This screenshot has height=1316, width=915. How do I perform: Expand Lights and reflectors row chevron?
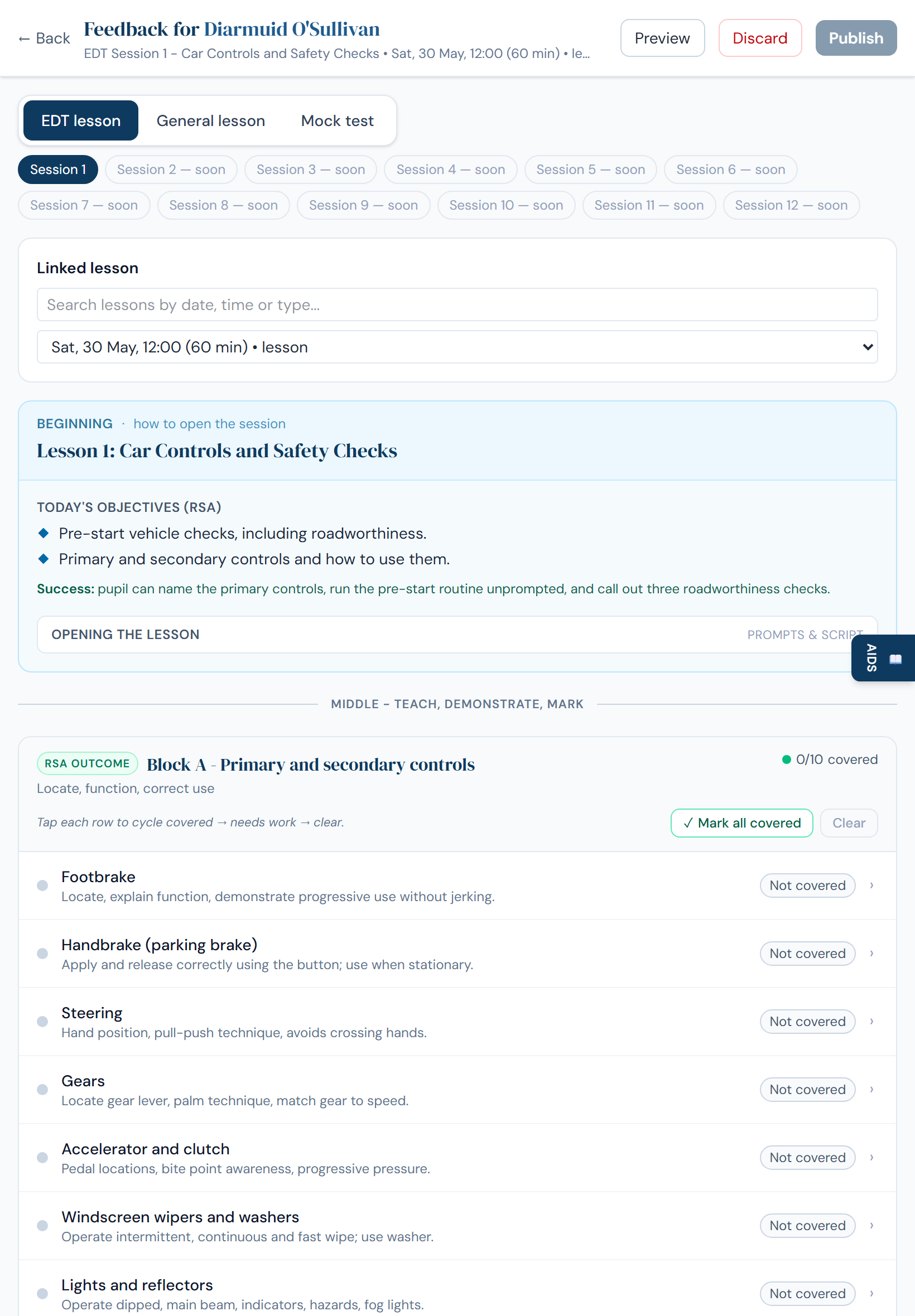pos(871,1294)
